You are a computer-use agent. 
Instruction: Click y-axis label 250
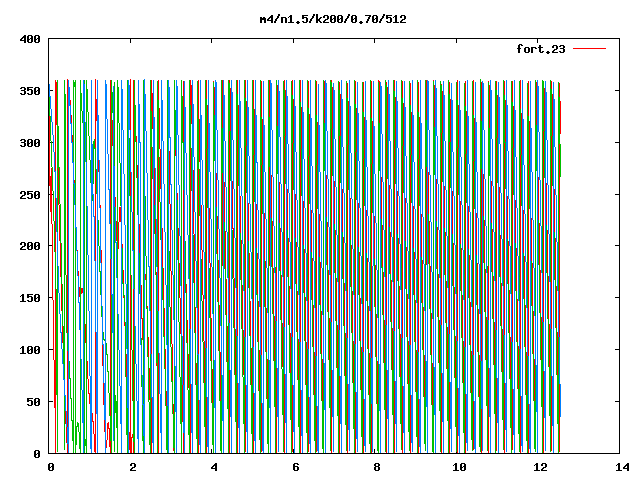30,195
